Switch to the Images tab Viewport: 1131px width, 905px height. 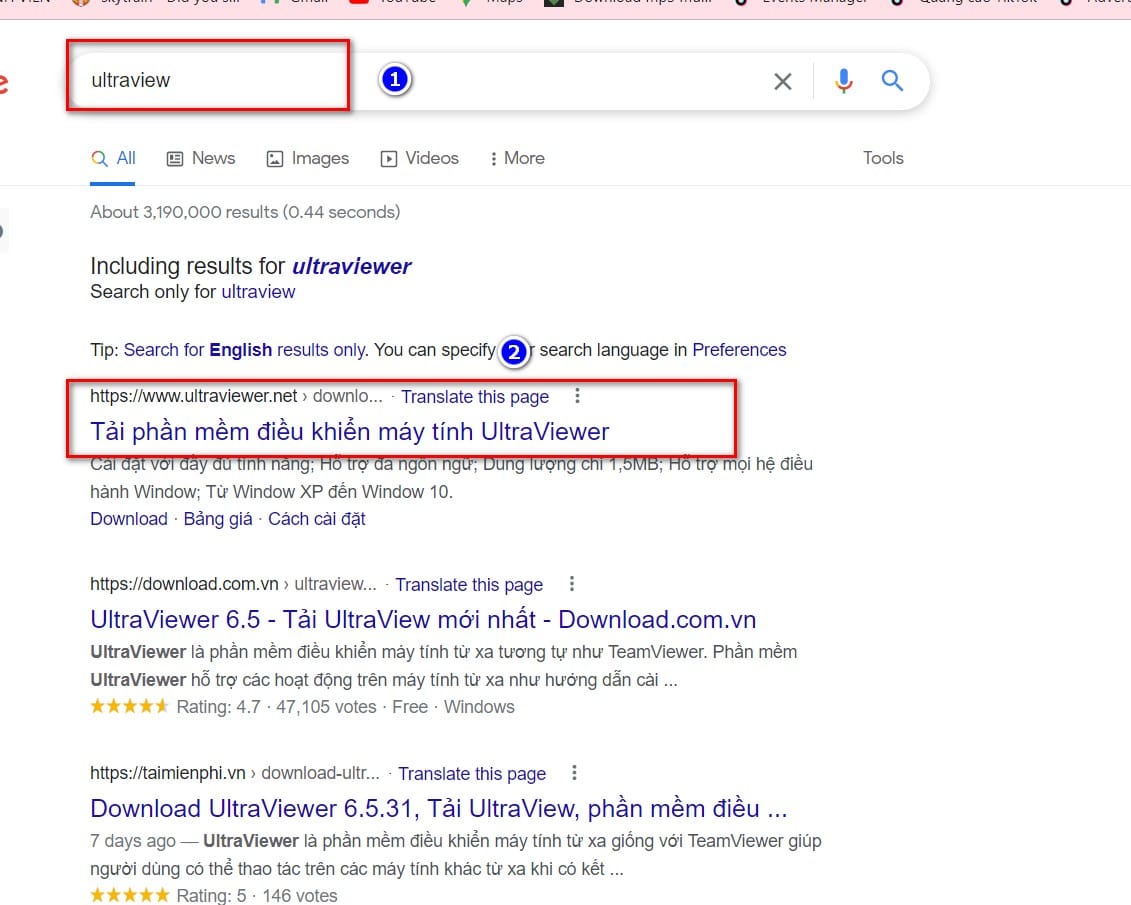307,158
